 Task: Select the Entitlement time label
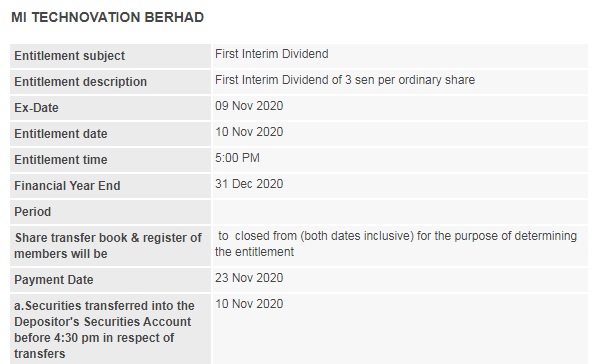pyautogui.click(x=61, y=160)
